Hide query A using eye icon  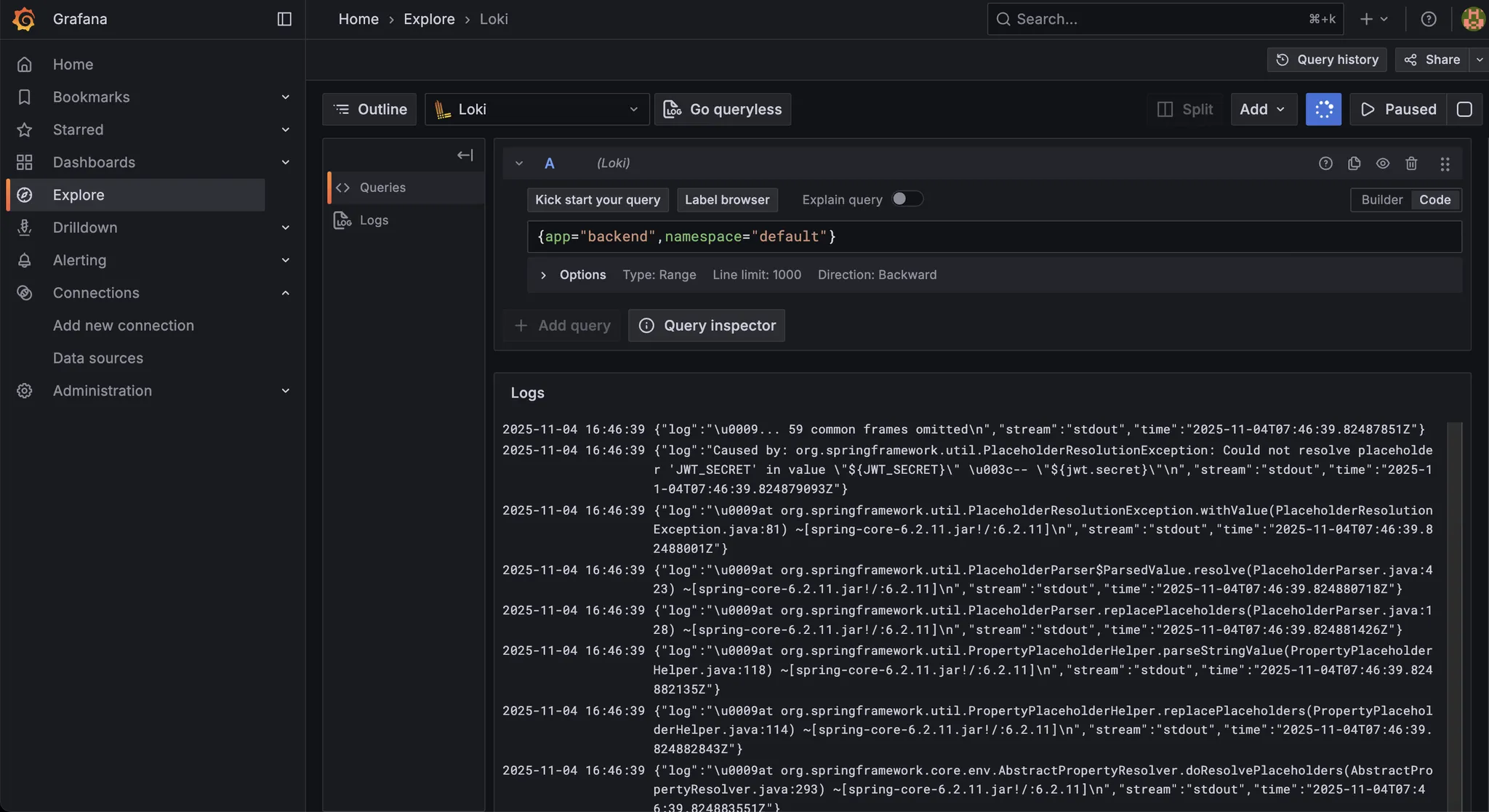pos(1382,164)
